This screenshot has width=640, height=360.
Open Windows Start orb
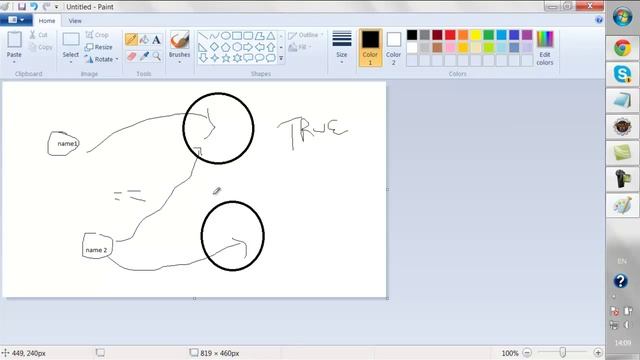(622, 17)
